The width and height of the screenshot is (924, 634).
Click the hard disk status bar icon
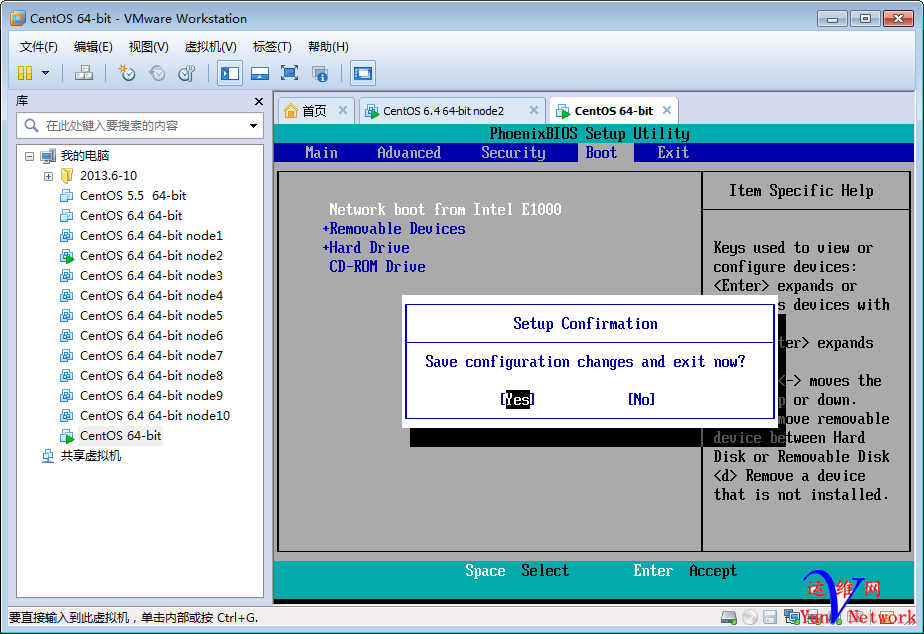click(729, 618)
